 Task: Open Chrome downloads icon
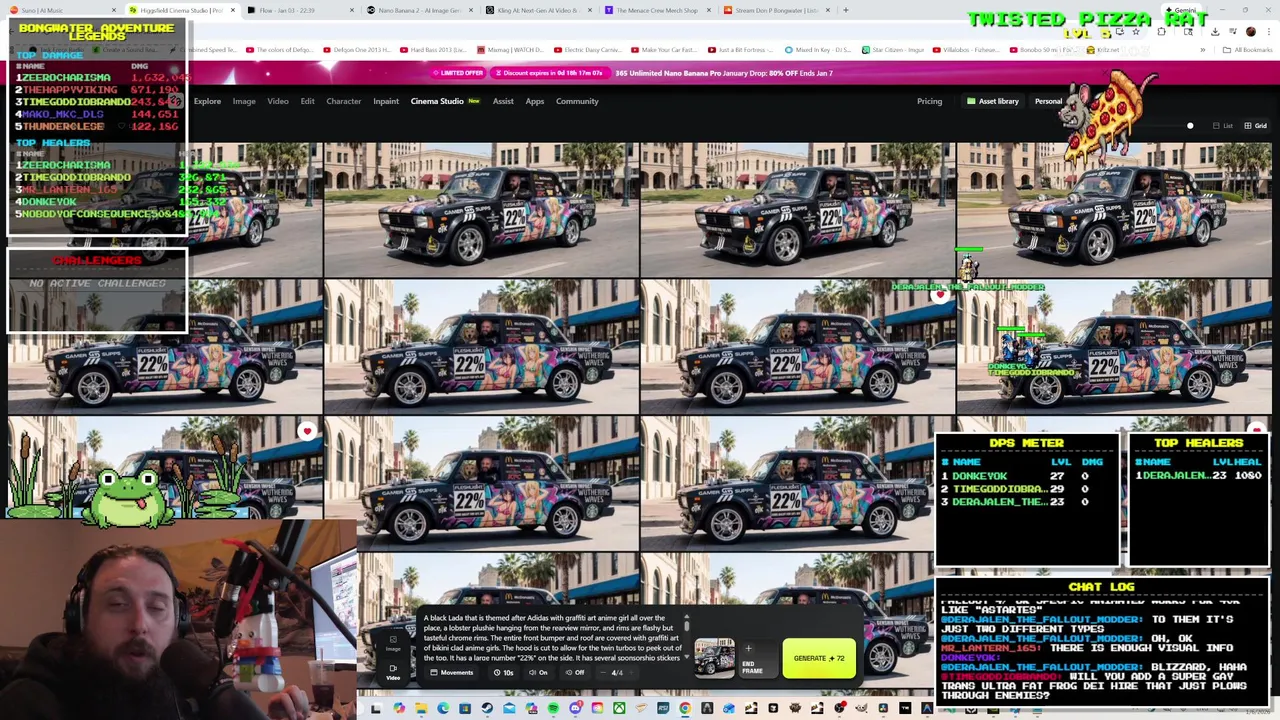pos(1215,31)
